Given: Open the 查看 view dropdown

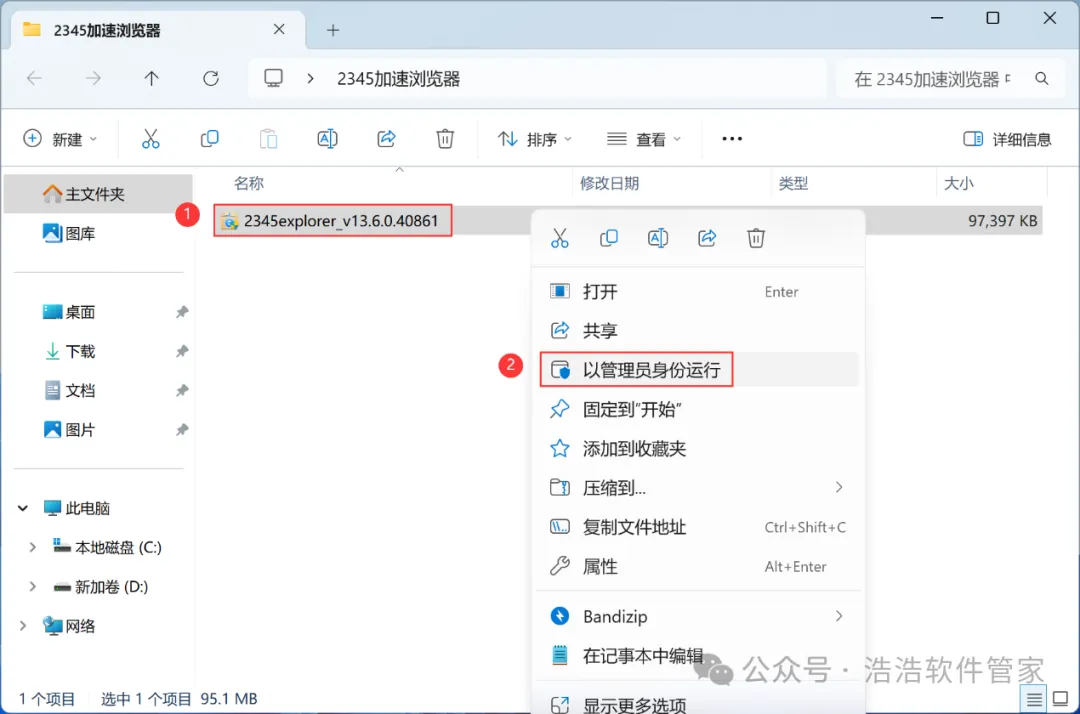Looking at the screenshot, I should click(643, 139).
